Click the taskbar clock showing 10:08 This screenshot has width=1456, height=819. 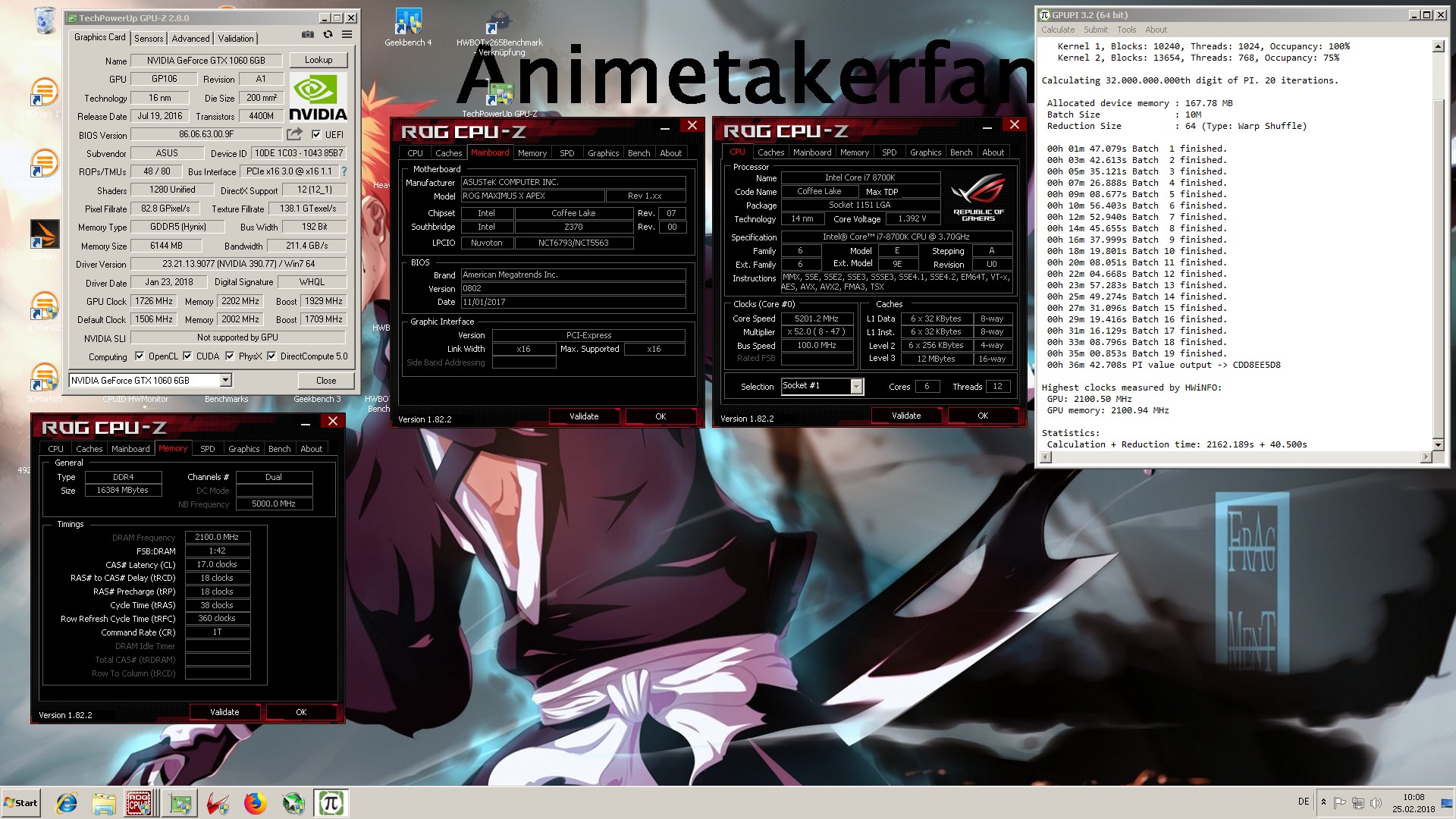coord(1413,803)
